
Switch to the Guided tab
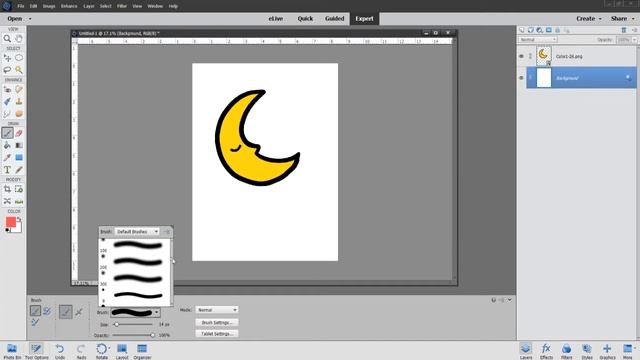(335, 19)
